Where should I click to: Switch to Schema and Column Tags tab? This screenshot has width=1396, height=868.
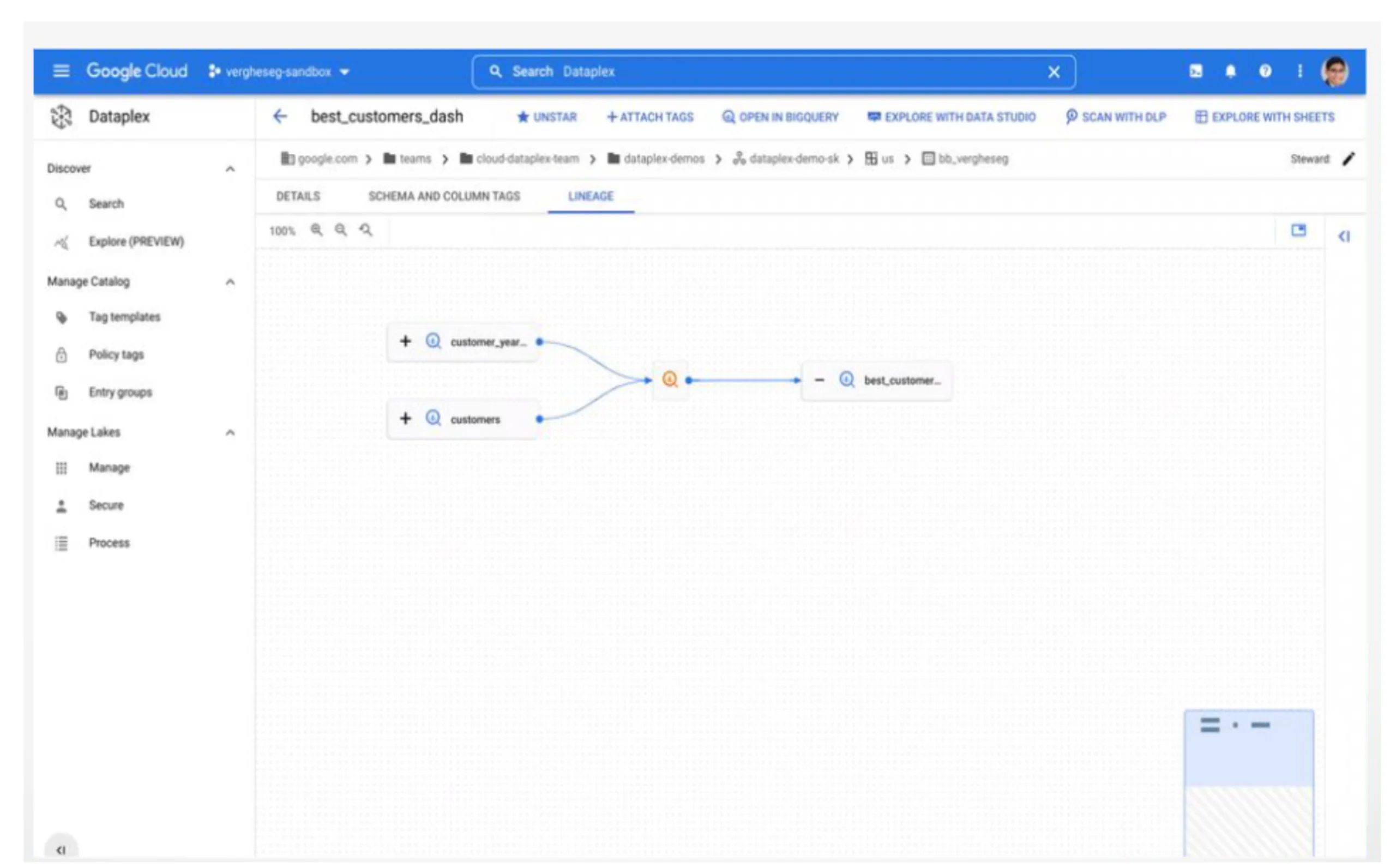[x=444, y=196]
